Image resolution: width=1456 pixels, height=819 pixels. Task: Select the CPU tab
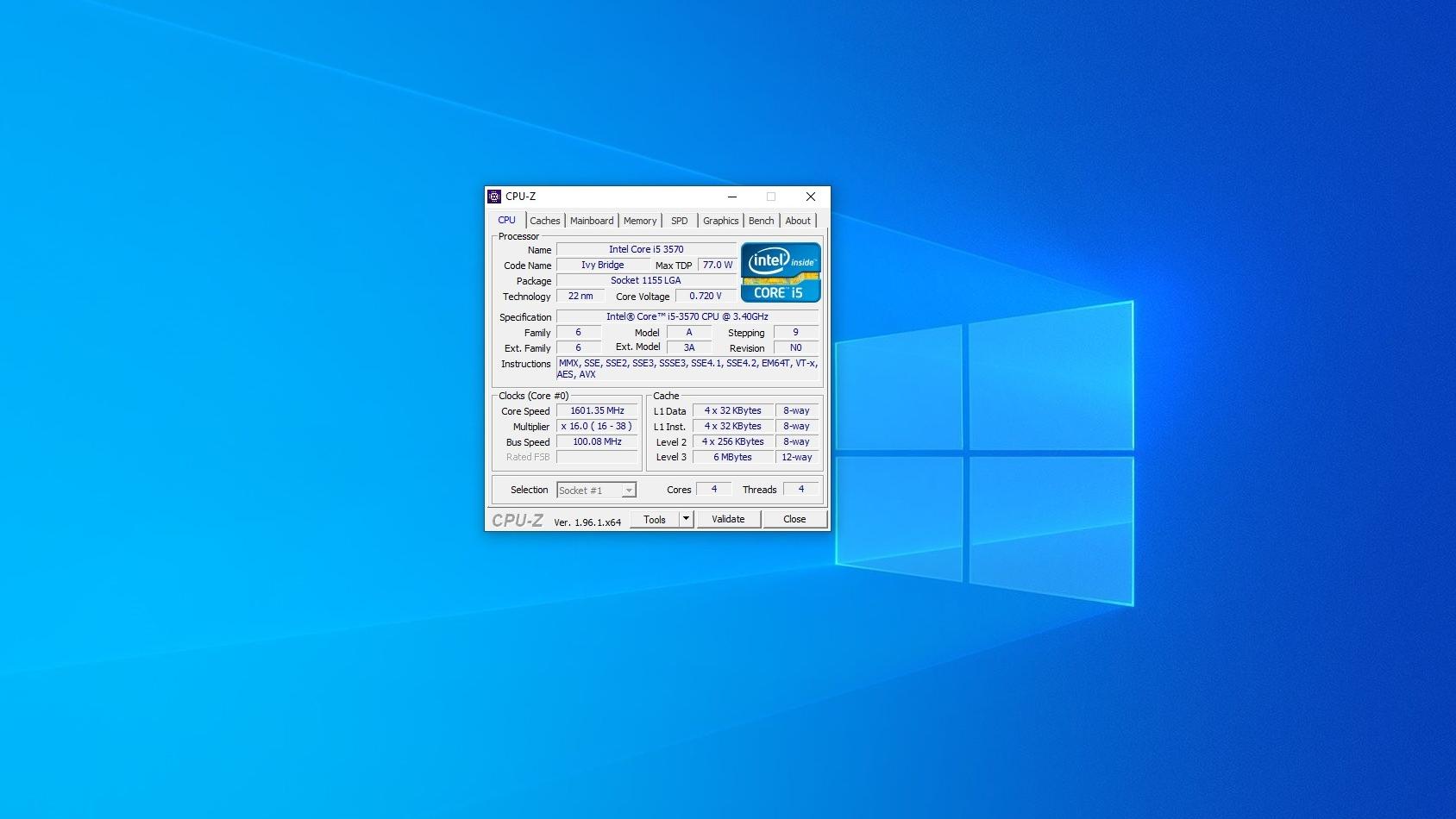click(506, 220)
